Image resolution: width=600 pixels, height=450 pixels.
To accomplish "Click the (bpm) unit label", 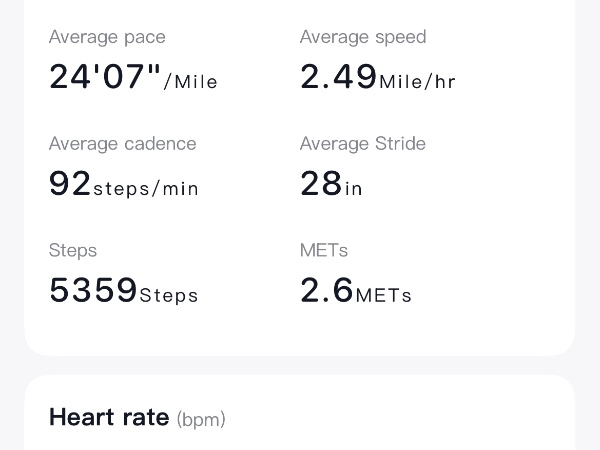I will (x=201, y=419).
